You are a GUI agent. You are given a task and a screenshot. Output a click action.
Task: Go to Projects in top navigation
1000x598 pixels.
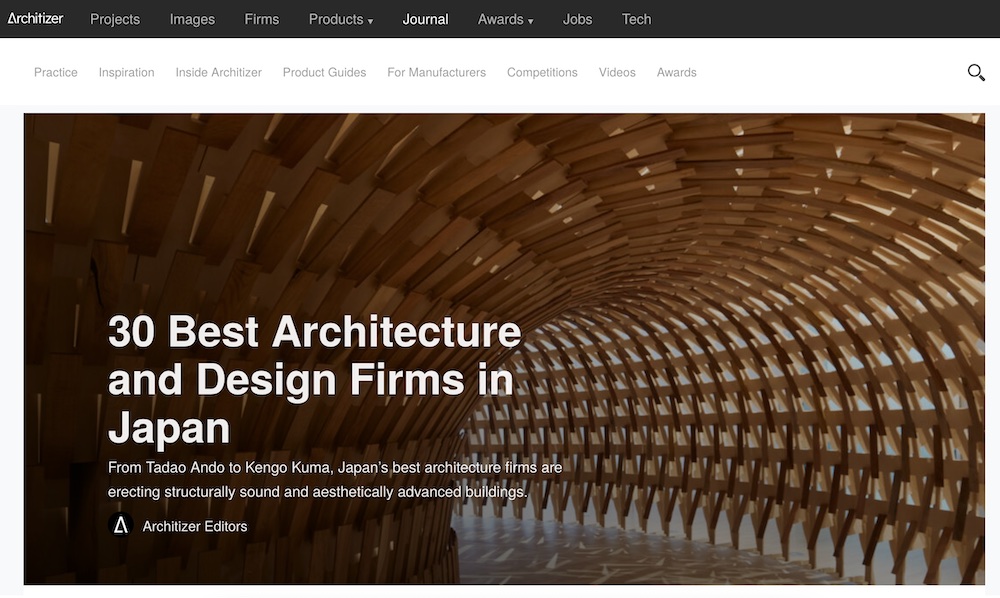click(x=115, y=19)
